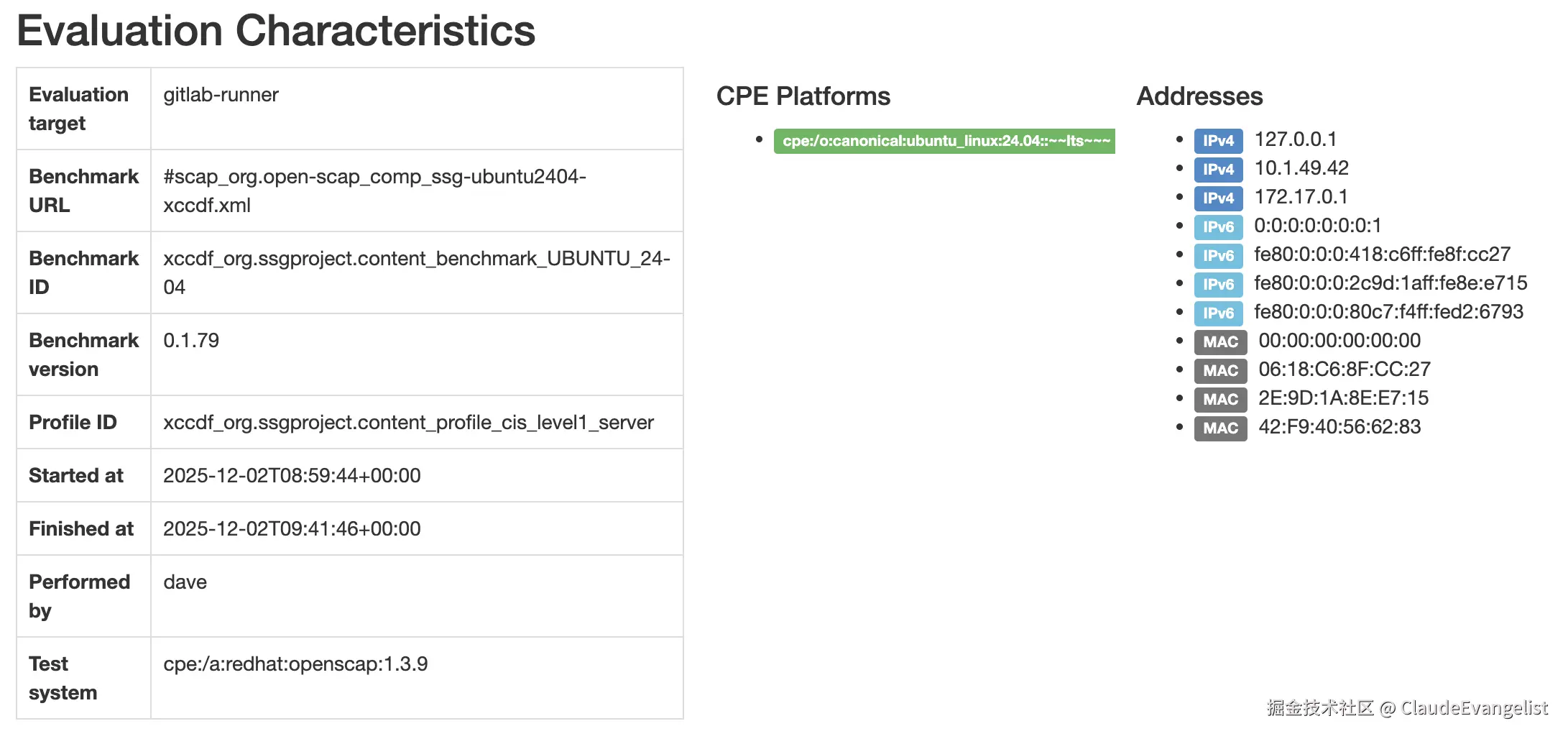Click the Finished at timestamp value
This screenshot has width=1568, height=739.
[x=292, y=529]
